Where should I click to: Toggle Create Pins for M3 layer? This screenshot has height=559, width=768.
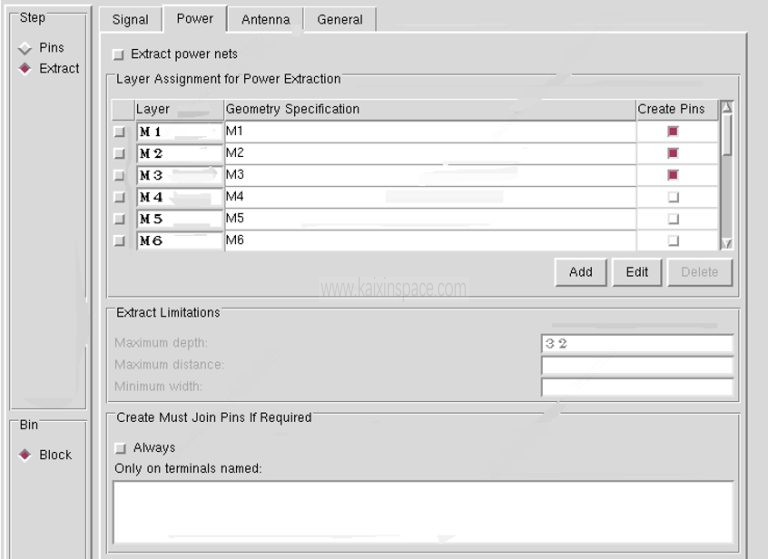[x=673, y=175]
